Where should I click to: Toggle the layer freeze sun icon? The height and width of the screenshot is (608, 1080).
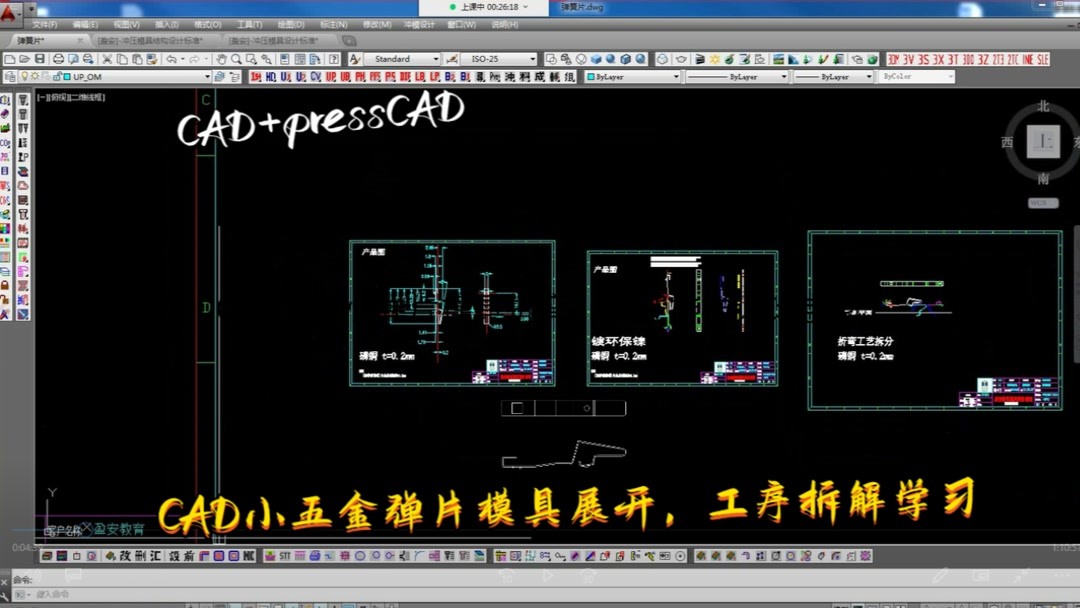coord(35,76)
